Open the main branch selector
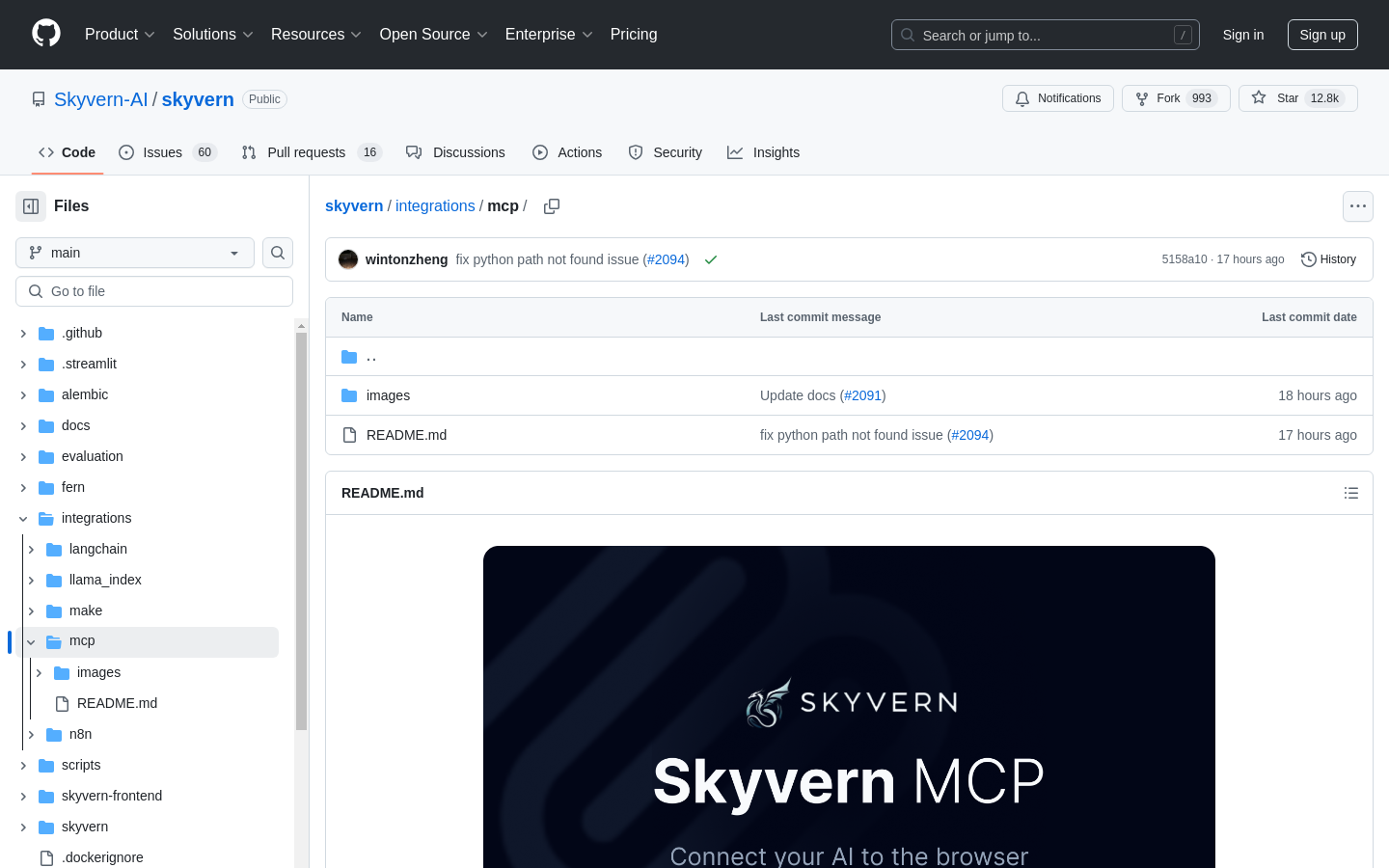The height and width of the screenshot is (868, 1389). [135, 253]
